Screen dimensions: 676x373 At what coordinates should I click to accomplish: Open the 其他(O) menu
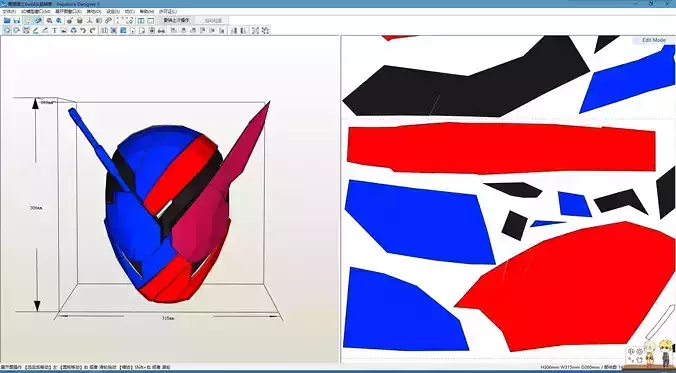click(x=94, y=12)
